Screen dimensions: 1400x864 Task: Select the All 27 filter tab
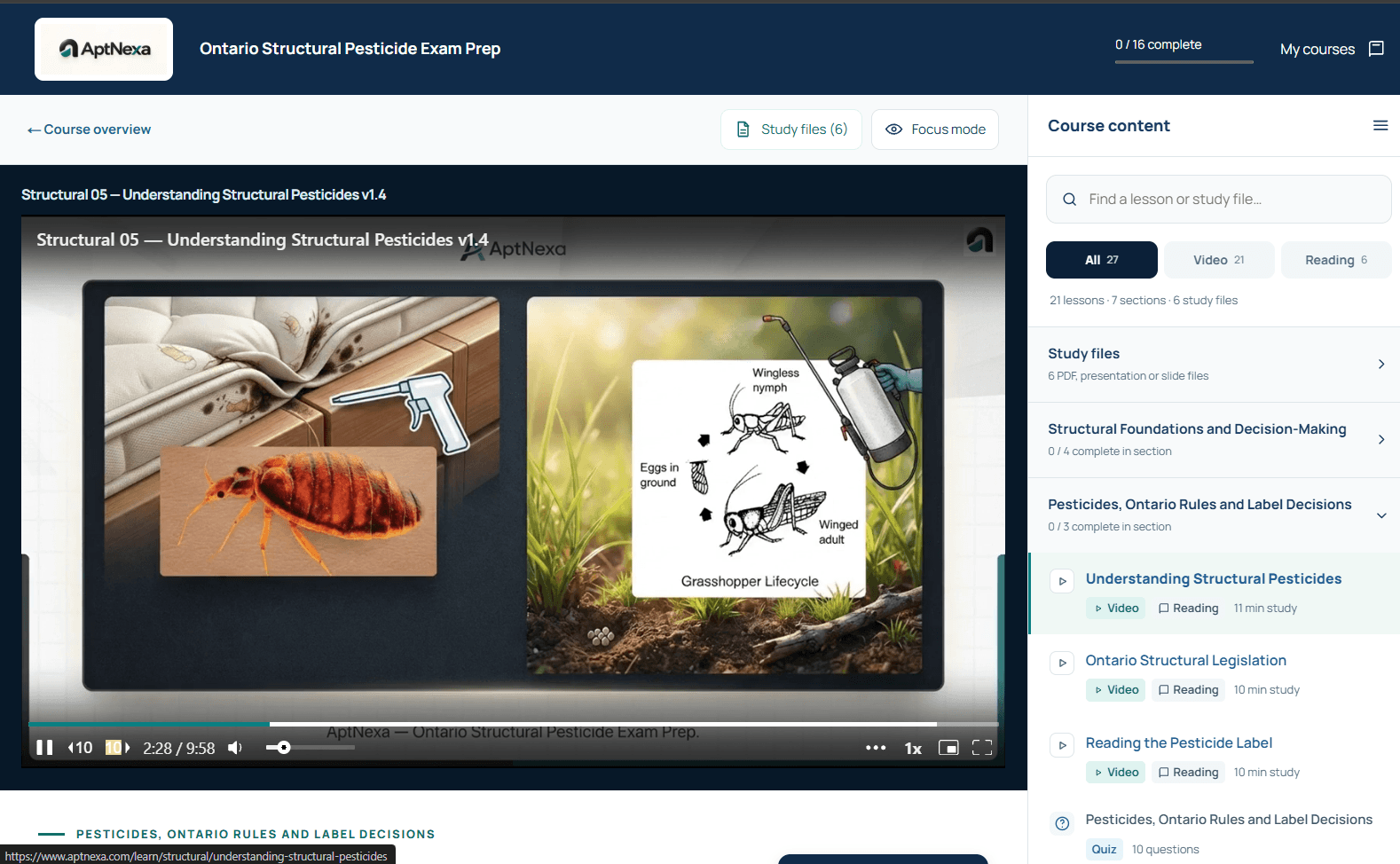click(x=1102, y=260)
